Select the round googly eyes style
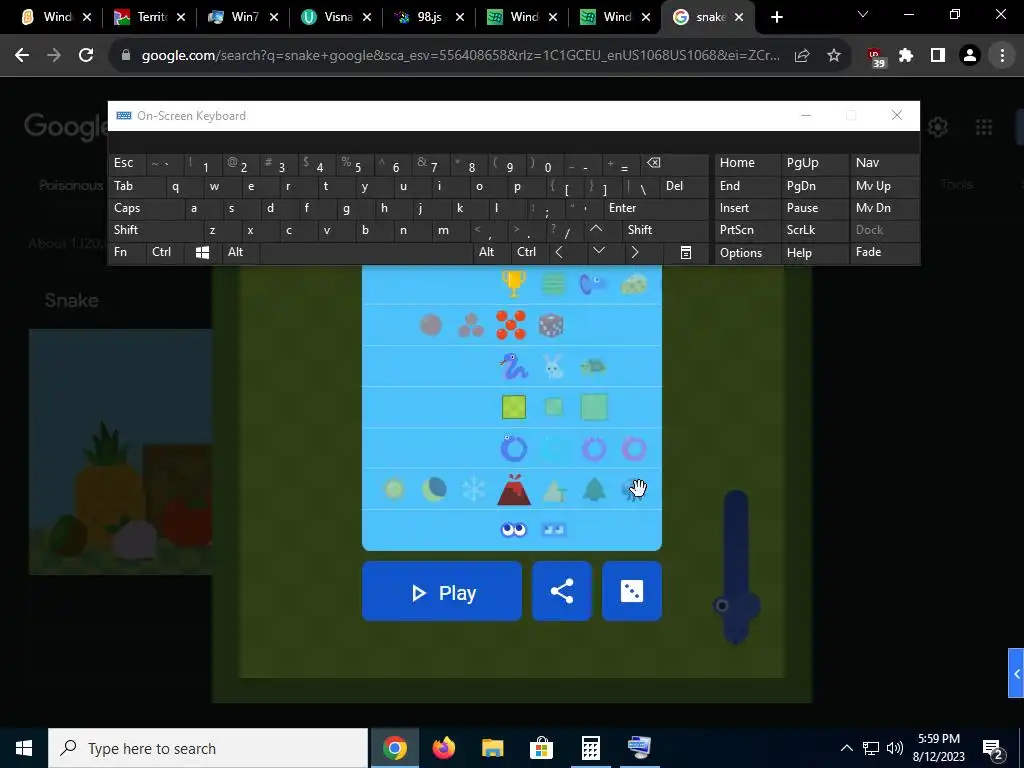1024x768 pixels. pyautogui.click(x=513, y=530)
